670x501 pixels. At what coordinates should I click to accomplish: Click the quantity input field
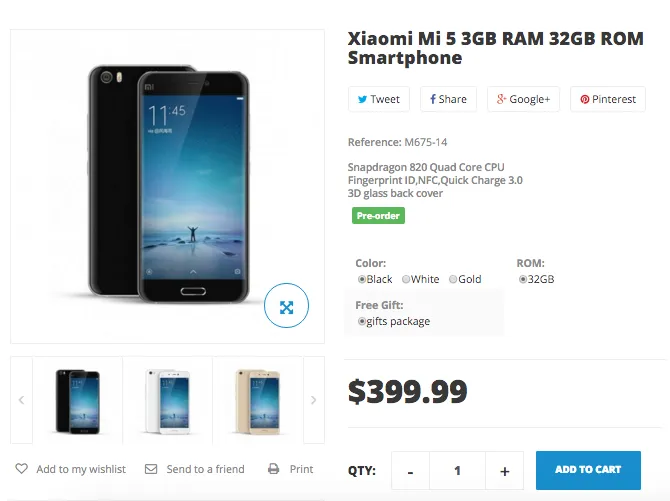click(x=457, y=470)
